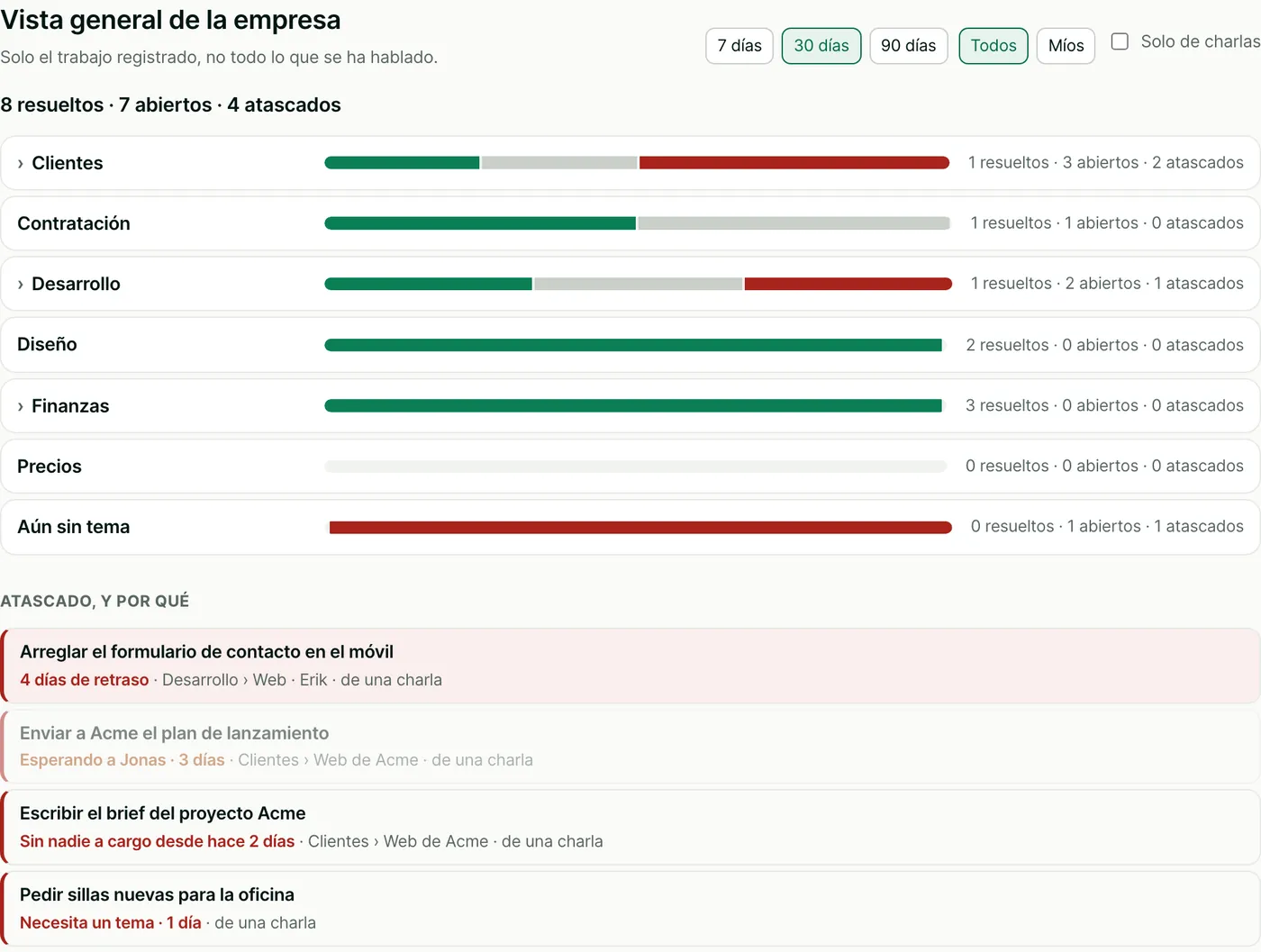Click the Clientes red stuck bar segment

(794, 163)
